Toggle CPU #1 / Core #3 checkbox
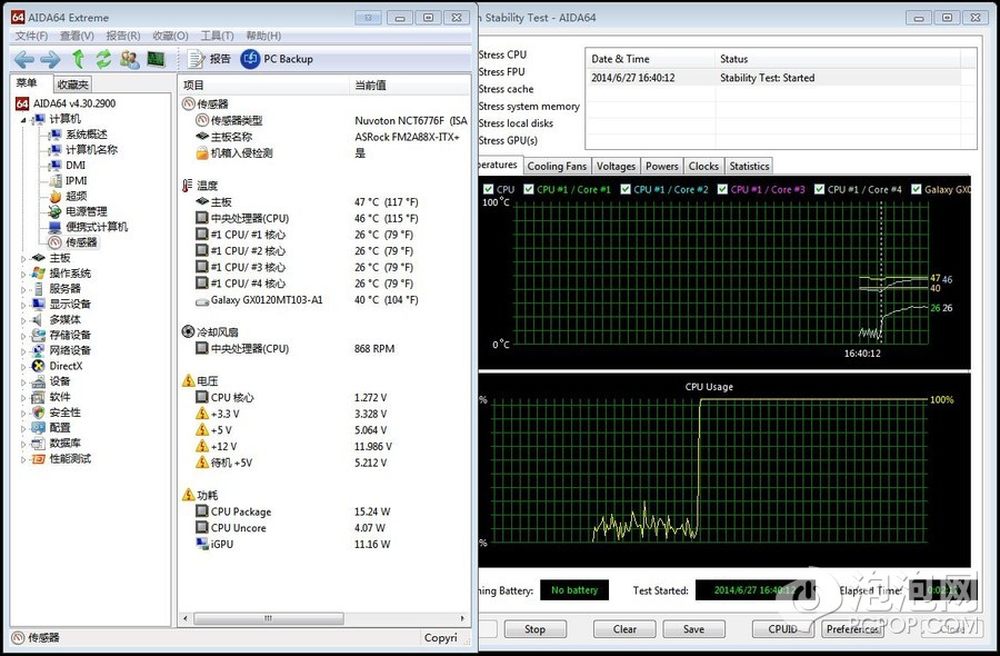The height and width of the screenshot is (656, 1000). 723,189
